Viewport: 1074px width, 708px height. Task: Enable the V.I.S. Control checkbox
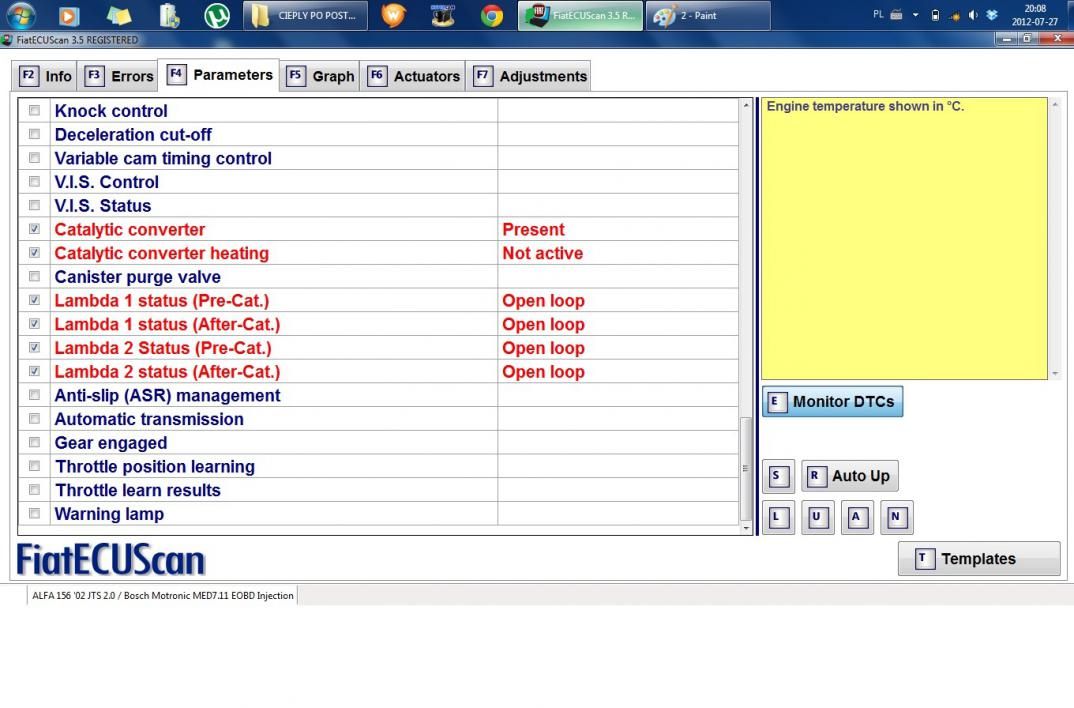coord(34,181)
